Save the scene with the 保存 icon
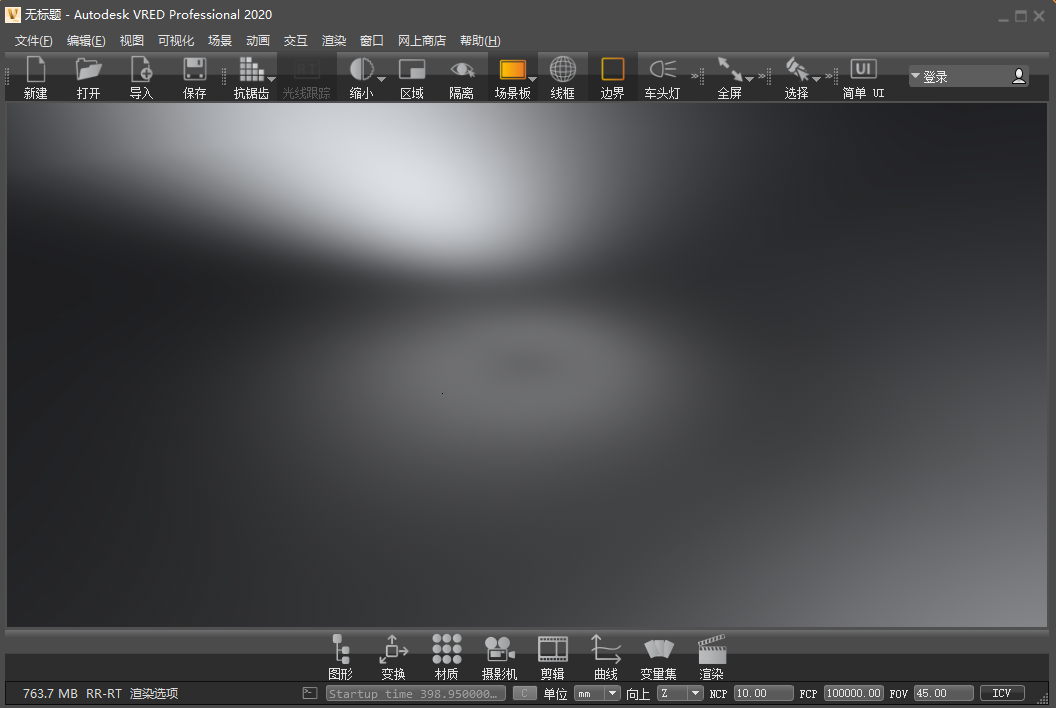1056x708 pixels. coord(195,70)
